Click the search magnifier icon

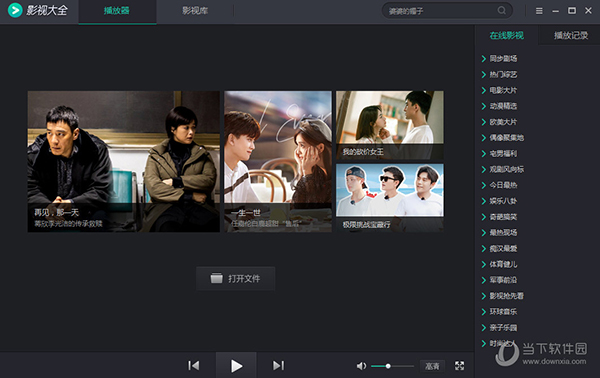click(502, 11)
